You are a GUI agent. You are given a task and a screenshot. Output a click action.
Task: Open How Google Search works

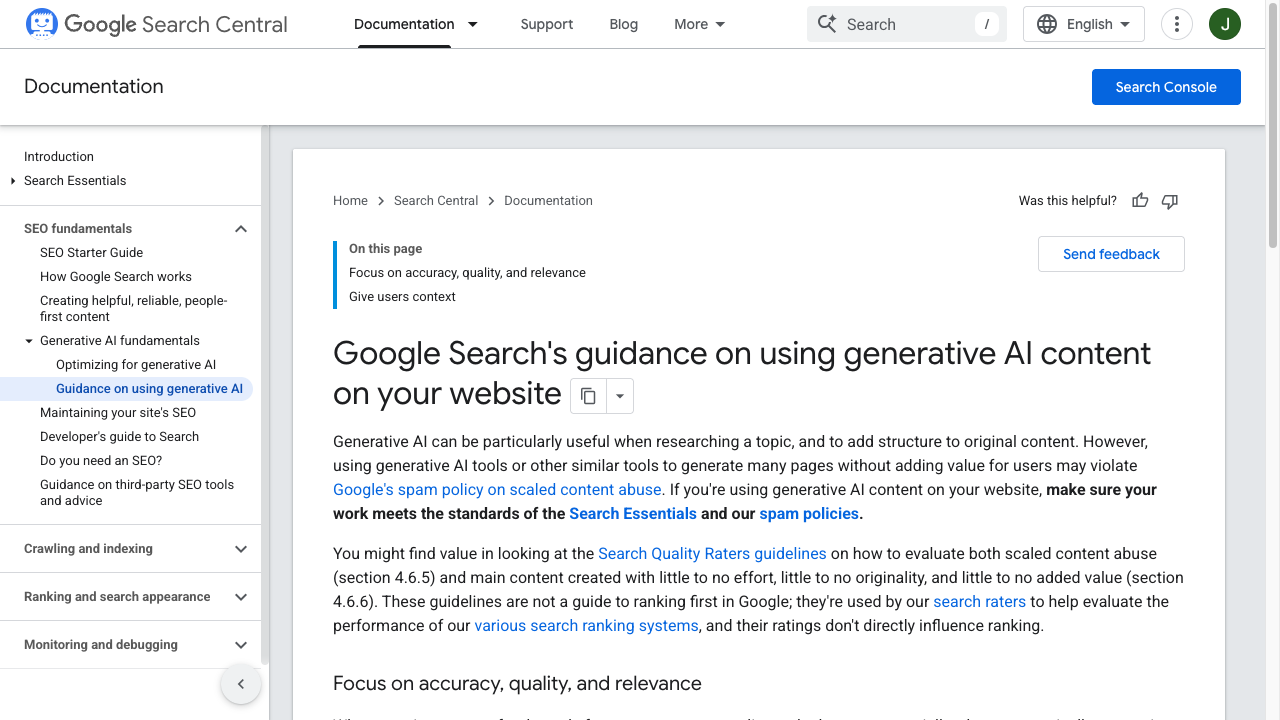pyautogui.click(x=116, y=277)
